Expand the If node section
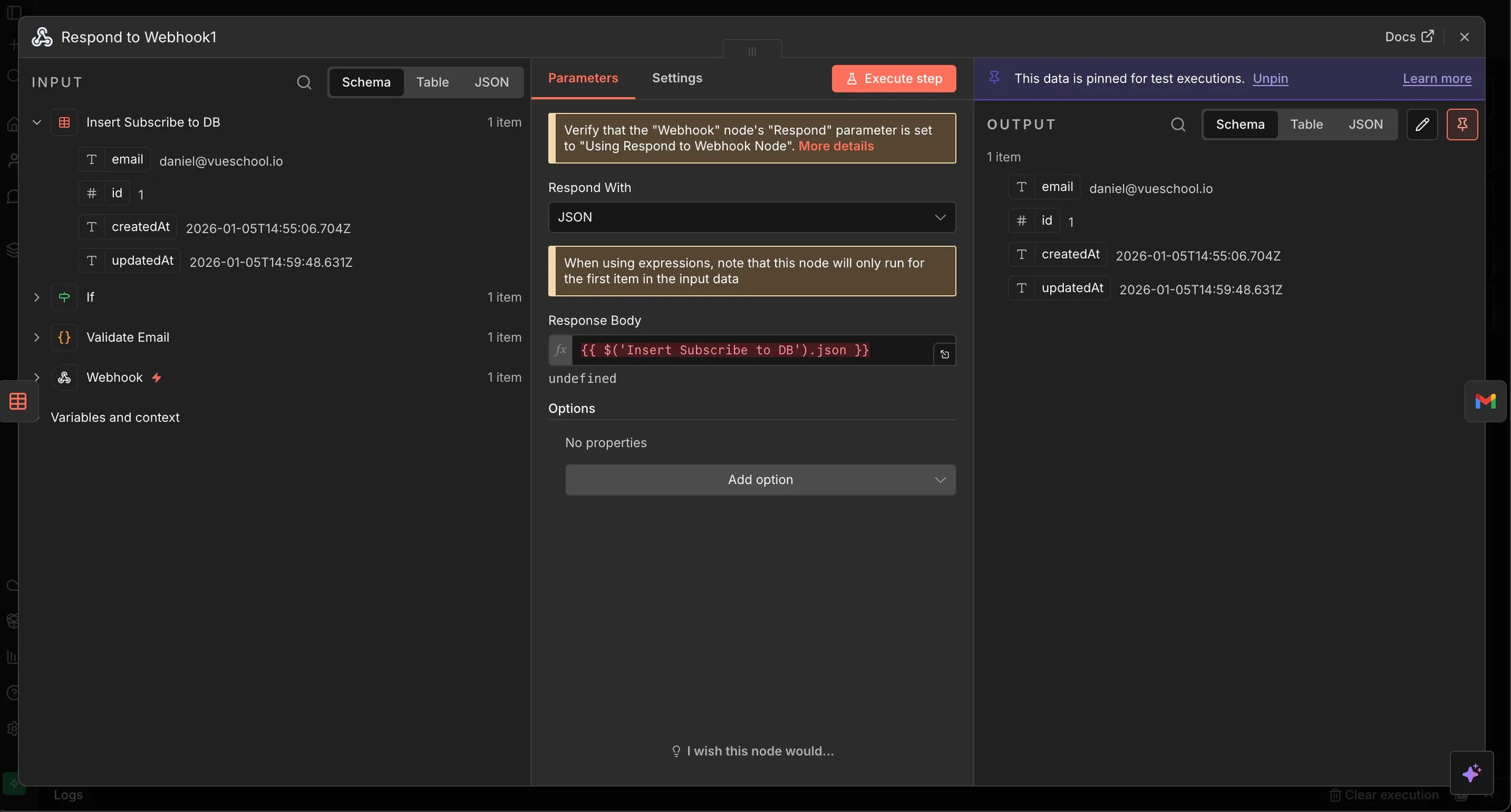The width and height of the screenshot is (1511, 812). (x=37, y=297)
